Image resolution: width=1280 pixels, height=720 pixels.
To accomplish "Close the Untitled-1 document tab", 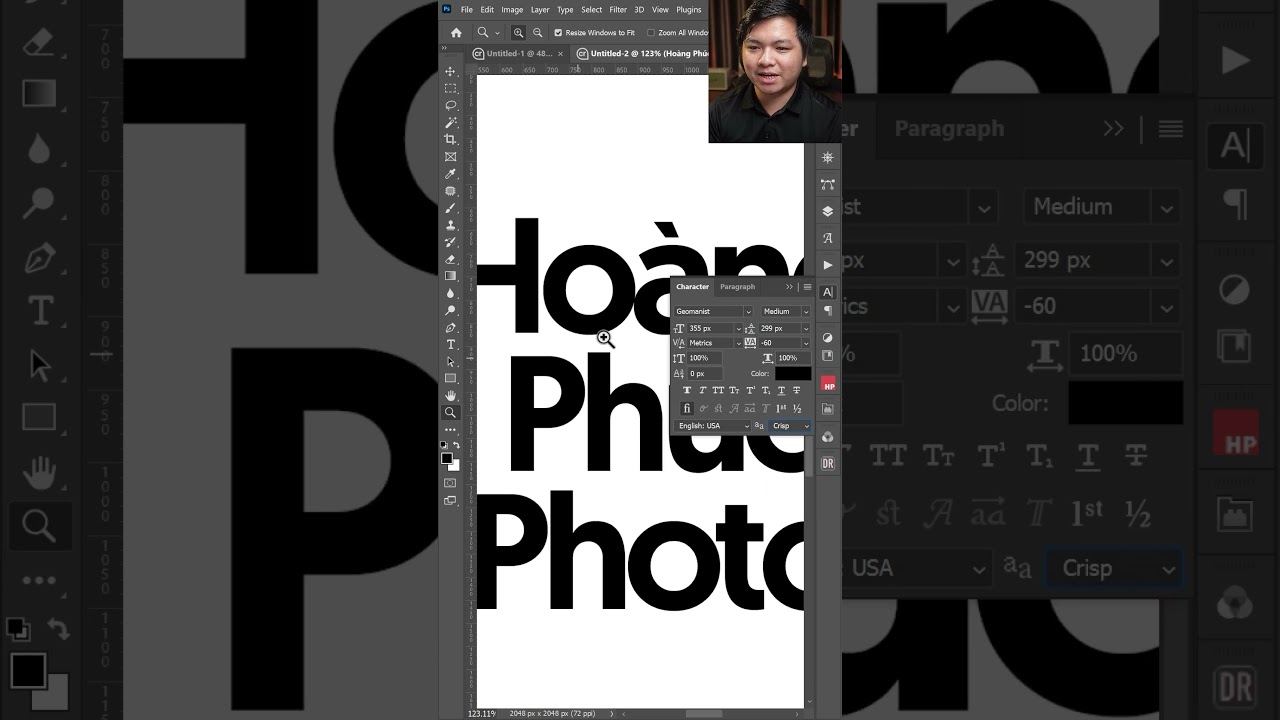I will tap(560, 53).
